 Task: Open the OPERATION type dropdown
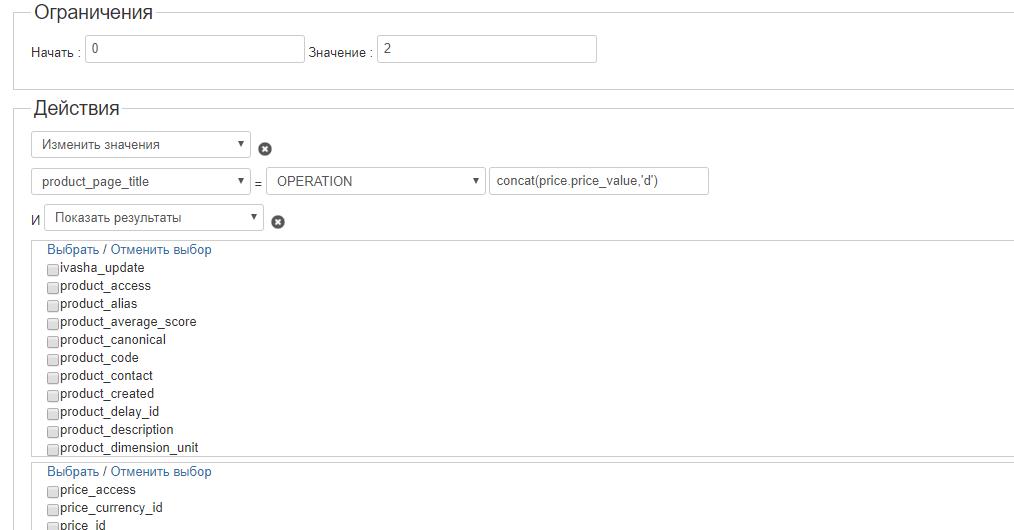click(376, 182)
